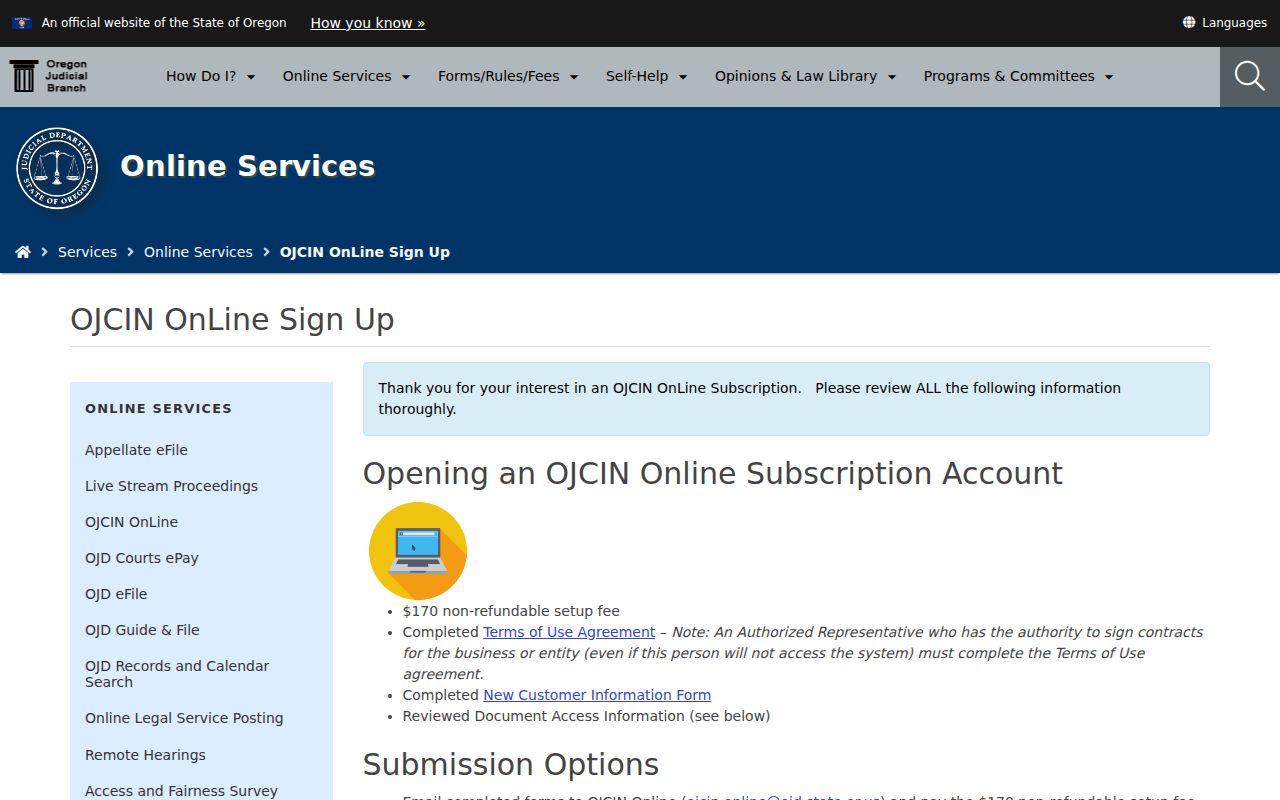Open the New Customer Information Form link

597,695
